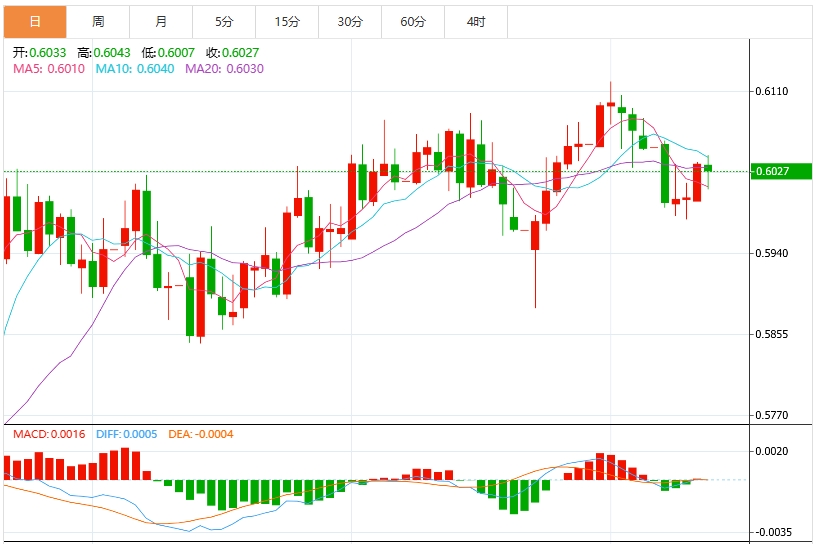Viewport: 820px width, 544px height.
Task: Click the MA5: 0.6010 indicator label
Action: tap(49, 69)
